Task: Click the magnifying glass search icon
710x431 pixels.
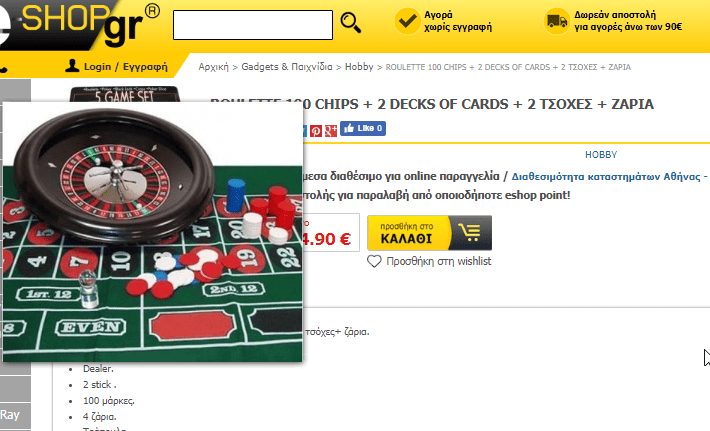Action: click(350, 23)
